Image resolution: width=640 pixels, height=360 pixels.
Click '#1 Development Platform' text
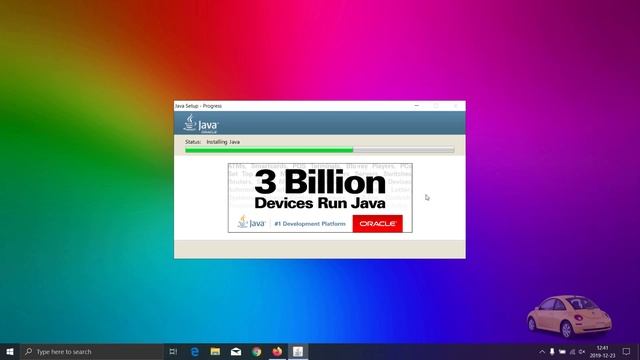(x=310, y=224)
